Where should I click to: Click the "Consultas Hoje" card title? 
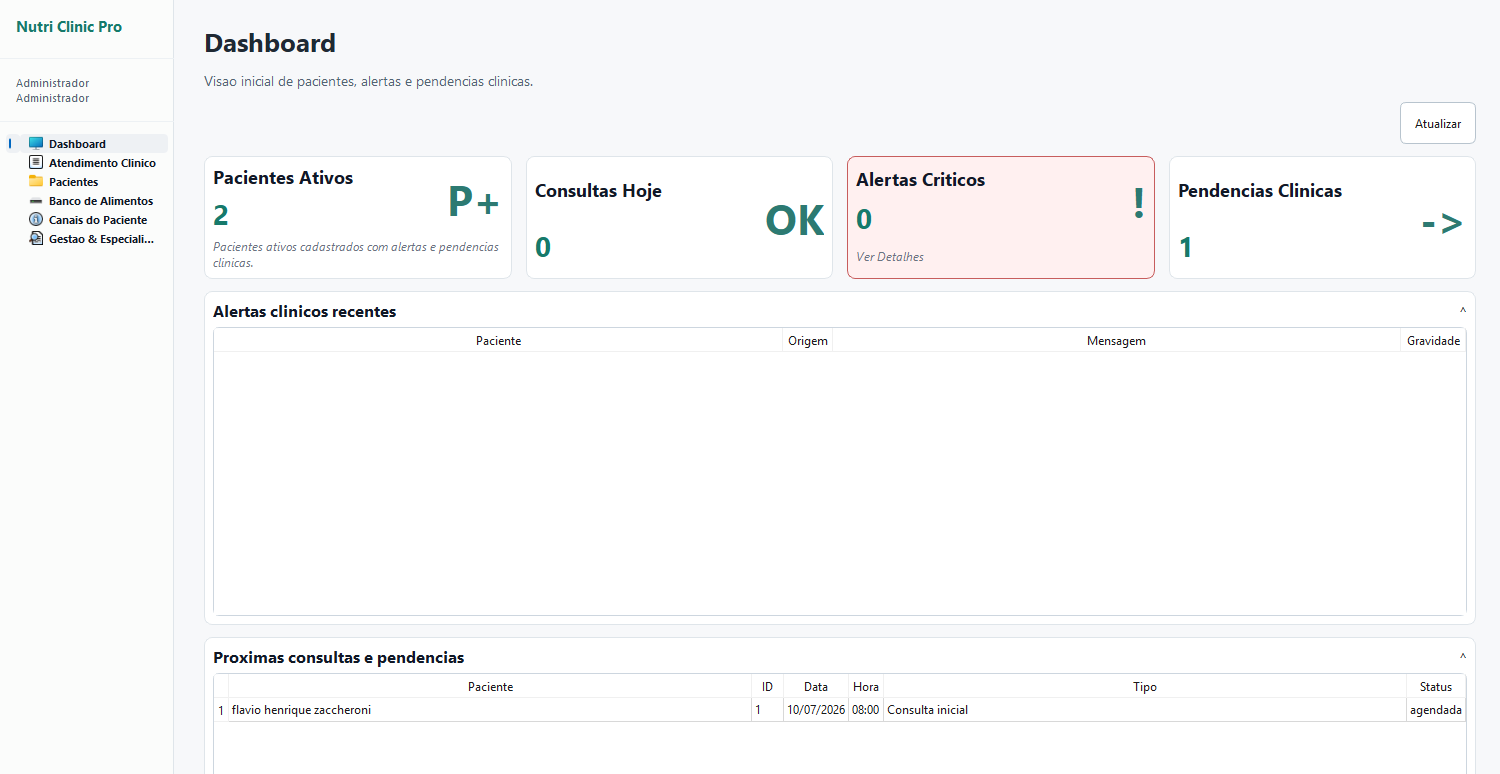(598, 191)
